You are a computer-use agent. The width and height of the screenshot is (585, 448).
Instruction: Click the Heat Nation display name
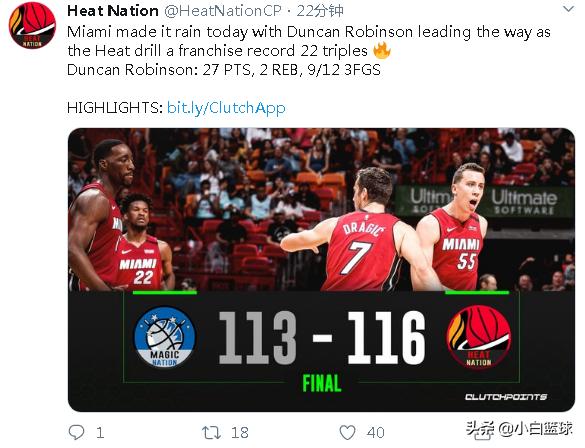pos(113,11)
